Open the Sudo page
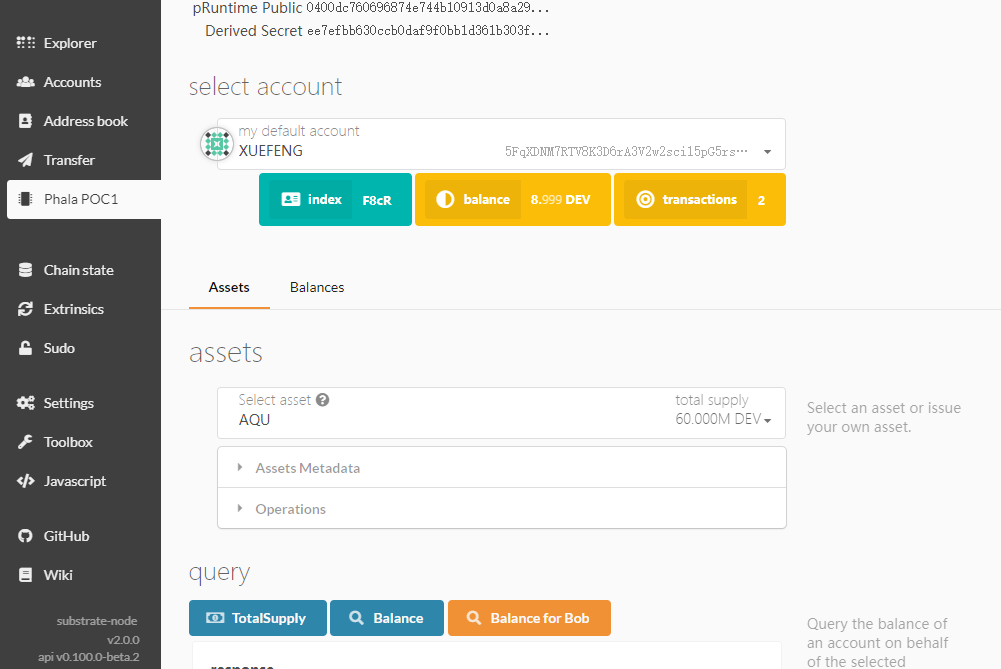The image size is (1001, 669). click(59, 348)
